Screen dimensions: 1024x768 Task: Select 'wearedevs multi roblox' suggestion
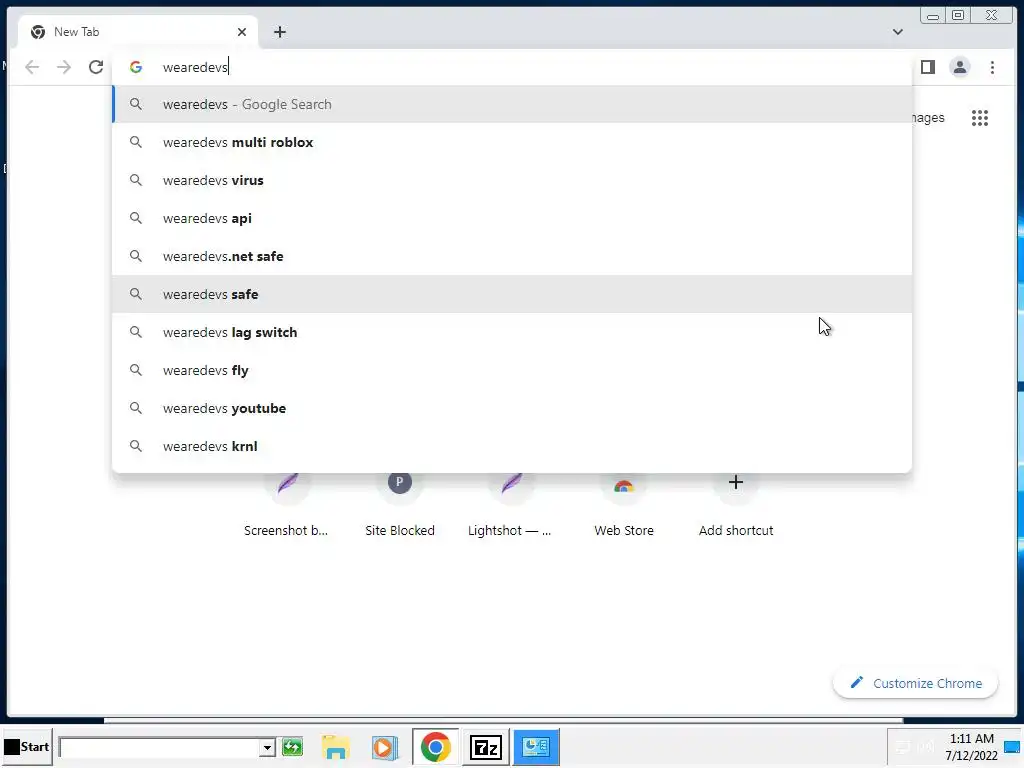coord(512,142)
